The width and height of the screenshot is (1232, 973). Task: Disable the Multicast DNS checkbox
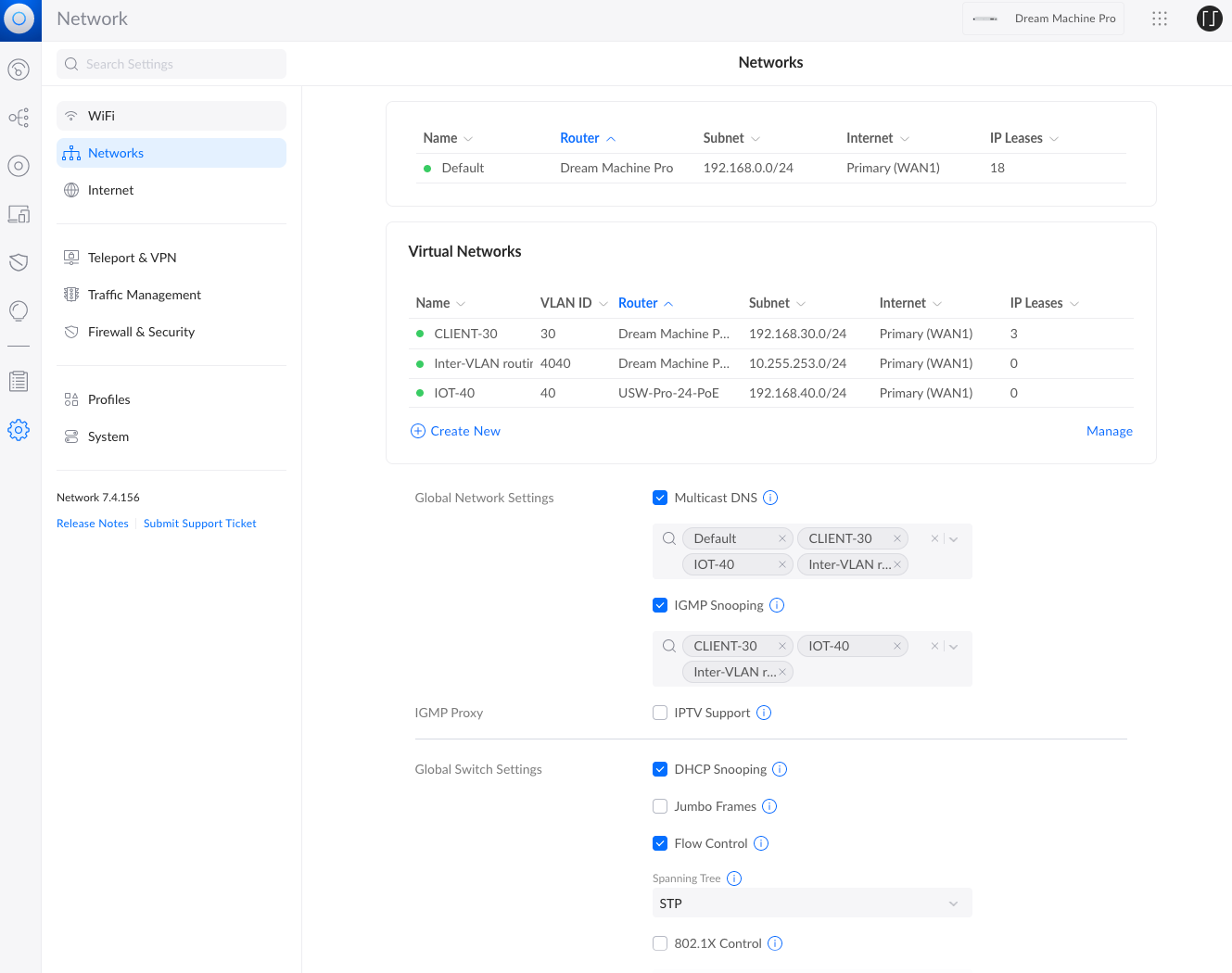660,498
